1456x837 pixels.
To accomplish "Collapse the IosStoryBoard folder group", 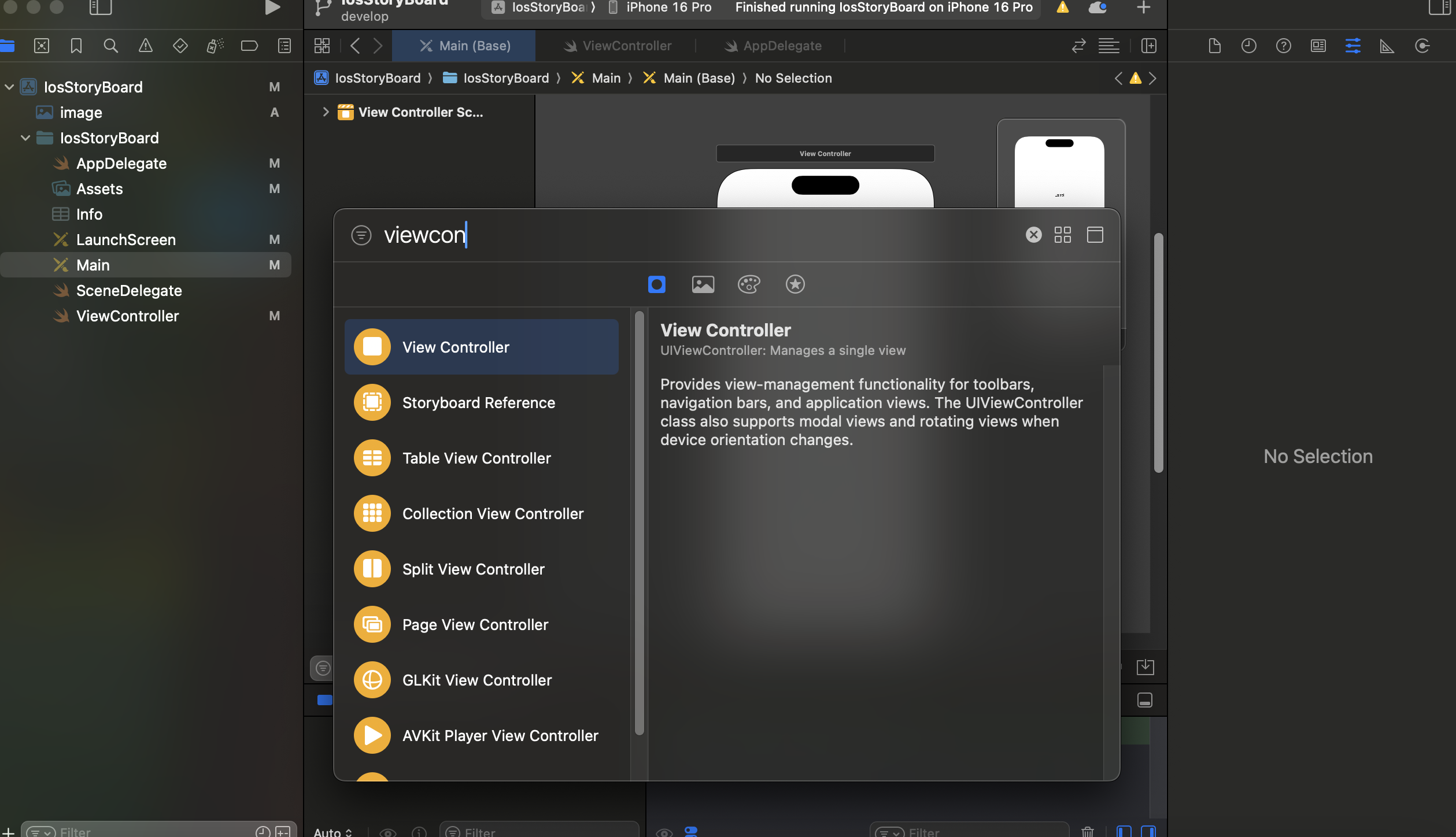I will click(x=25, y=138).
